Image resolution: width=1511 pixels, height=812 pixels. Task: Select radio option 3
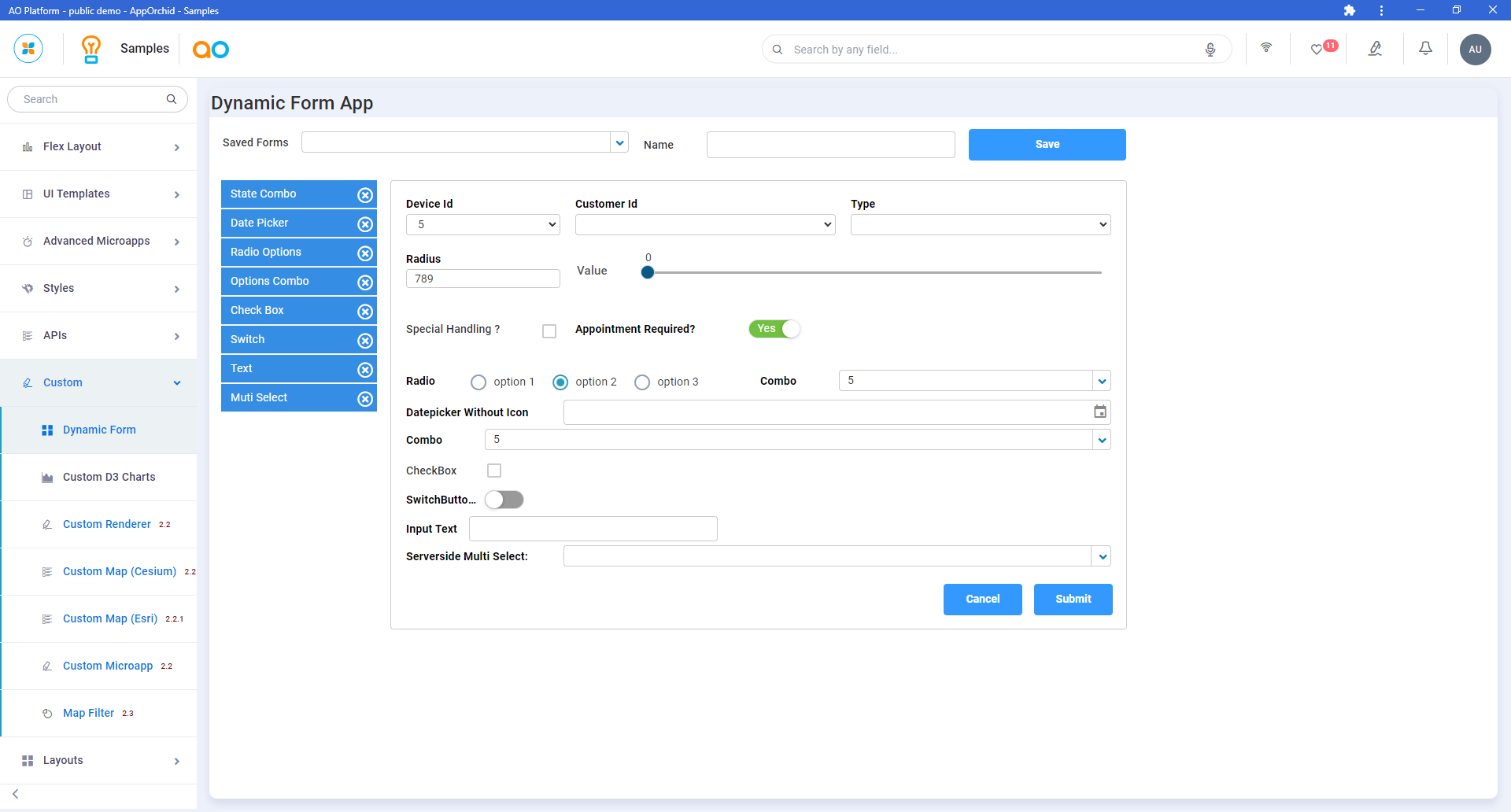(642, 382)
